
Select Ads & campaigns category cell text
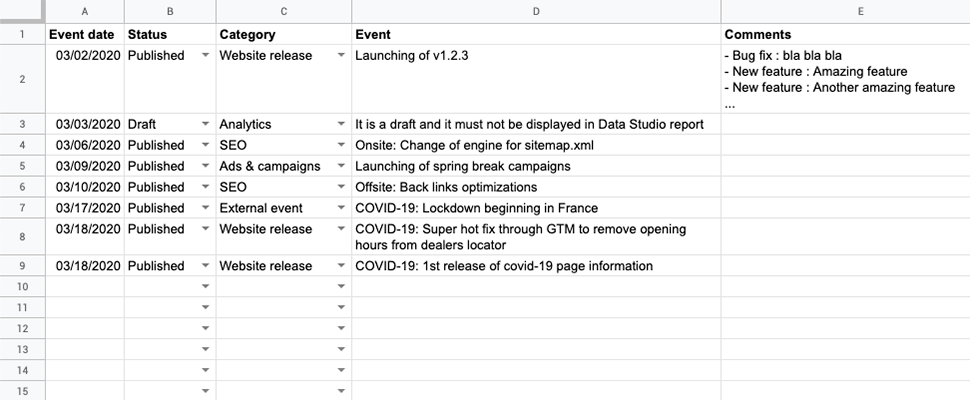coord(270,166)
